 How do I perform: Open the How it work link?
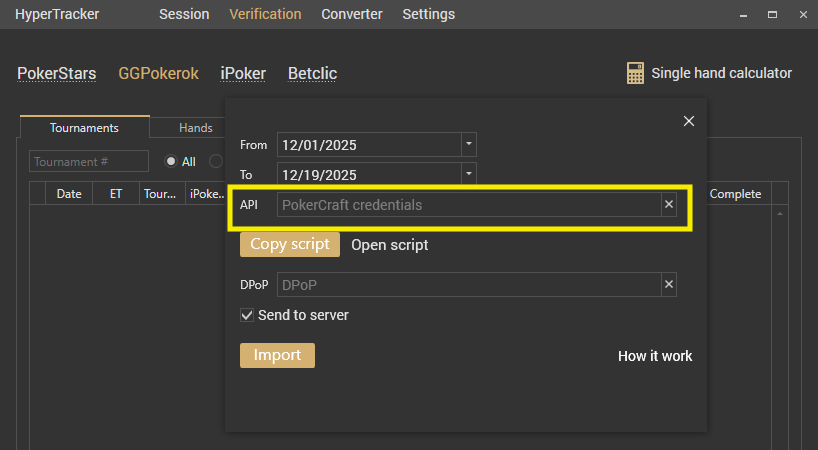coord(655,356)
